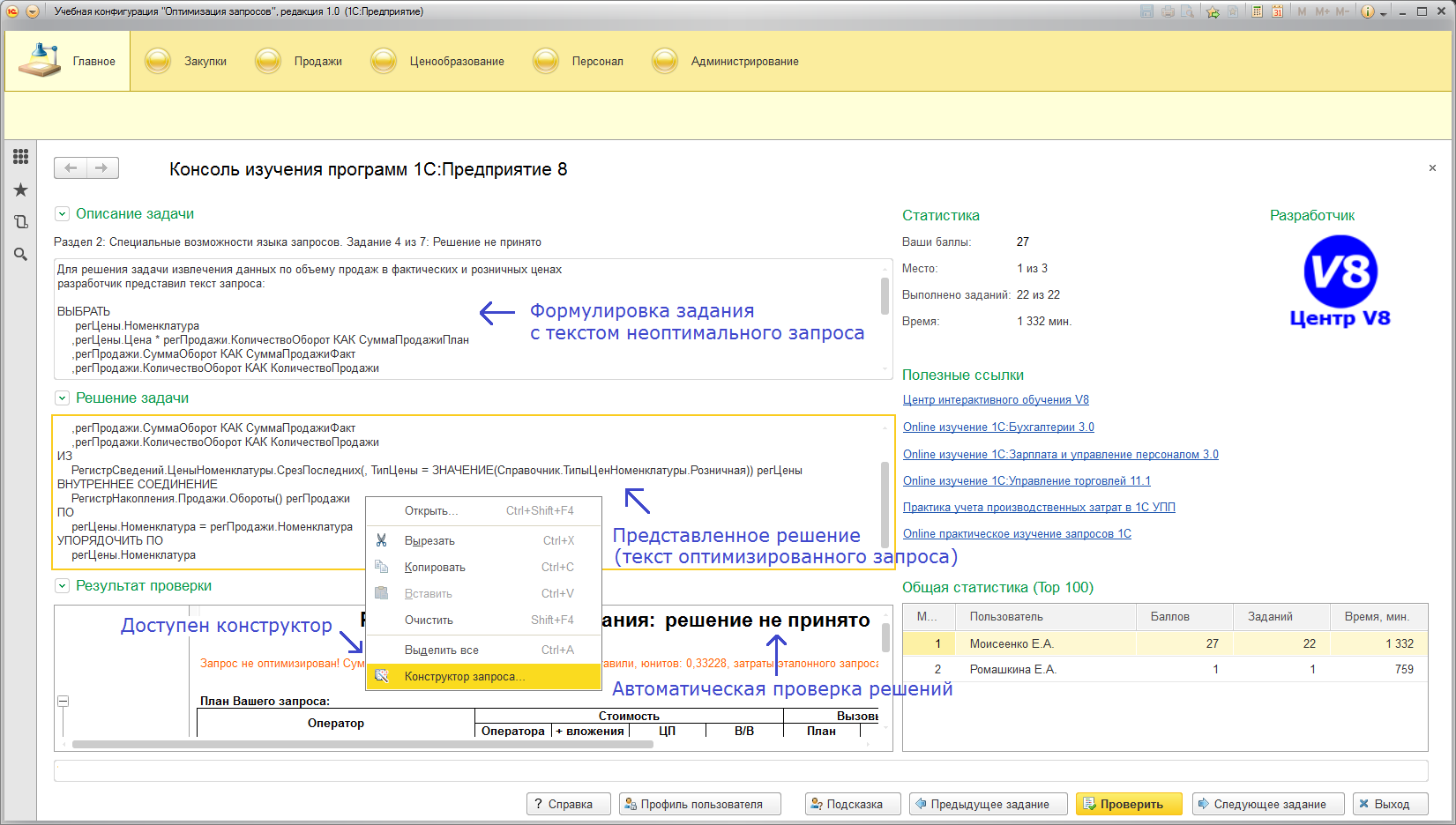This screenshot has height=825, width=1456.
Task: Open link Центр интерактивного обучения V8
Action: coord(996,399)
